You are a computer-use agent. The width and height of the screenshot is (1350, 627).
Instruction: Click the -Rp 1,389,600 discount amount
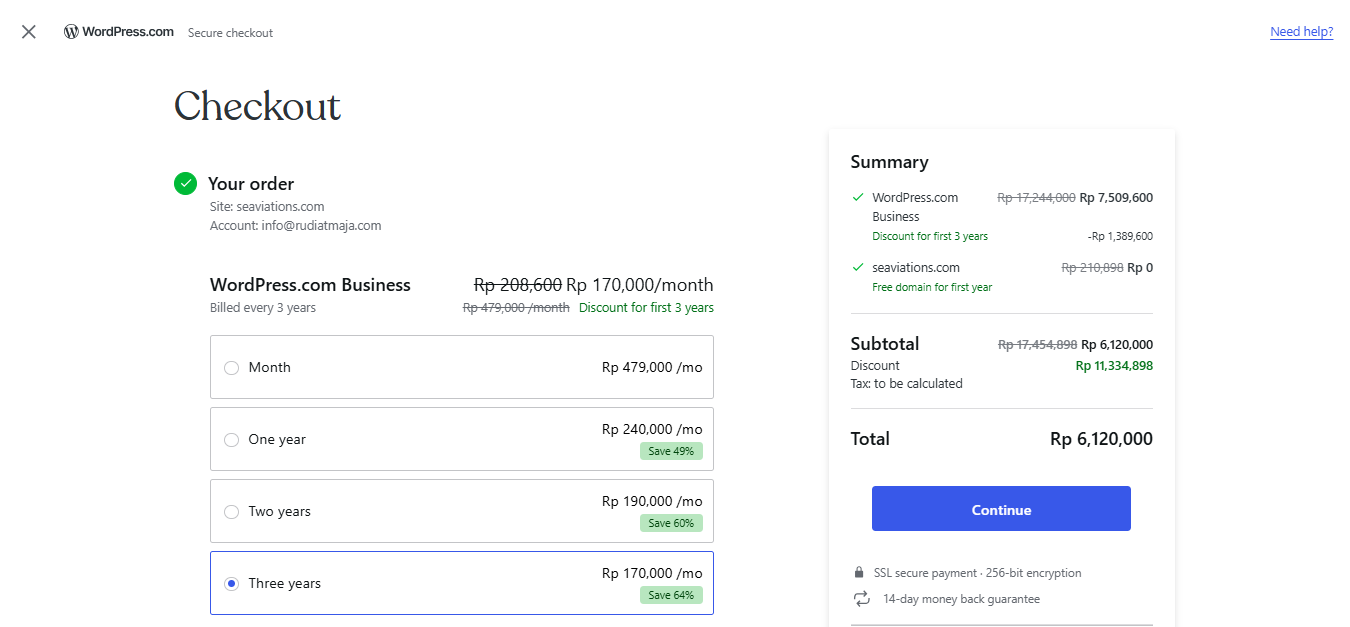1120,237
